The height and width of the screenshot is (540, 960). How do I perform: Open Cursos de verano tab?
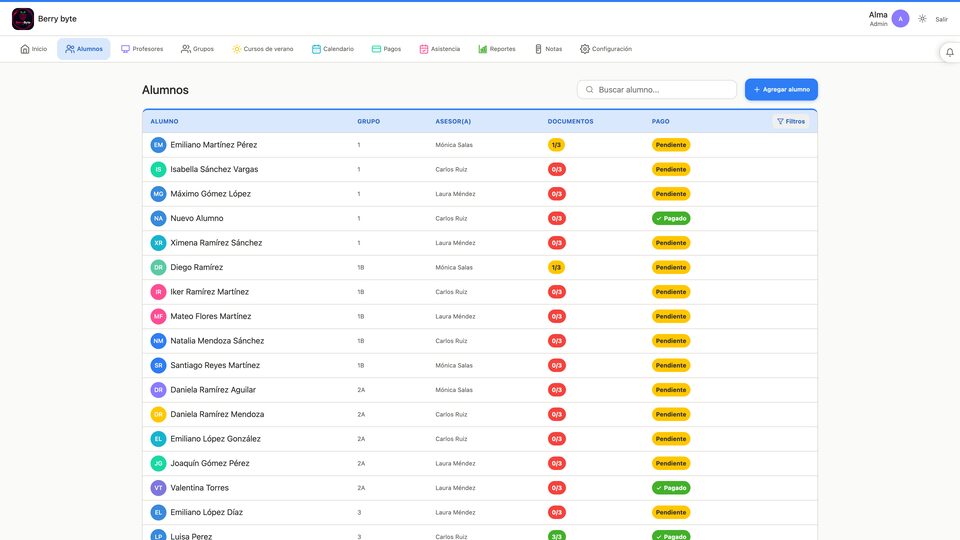click(x=263, y=49)
